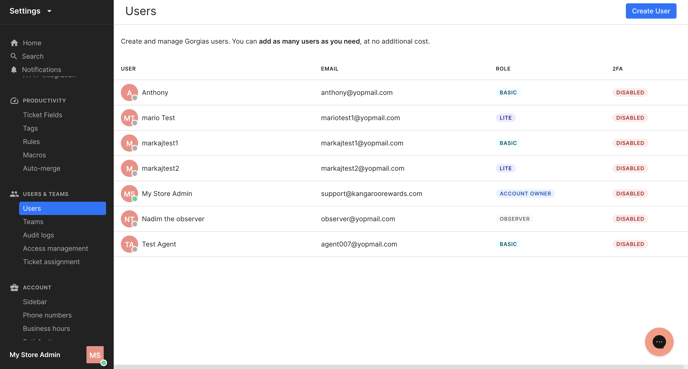Click the Users & Teams people icon
The image size is (688, 369).
point(14,194)
